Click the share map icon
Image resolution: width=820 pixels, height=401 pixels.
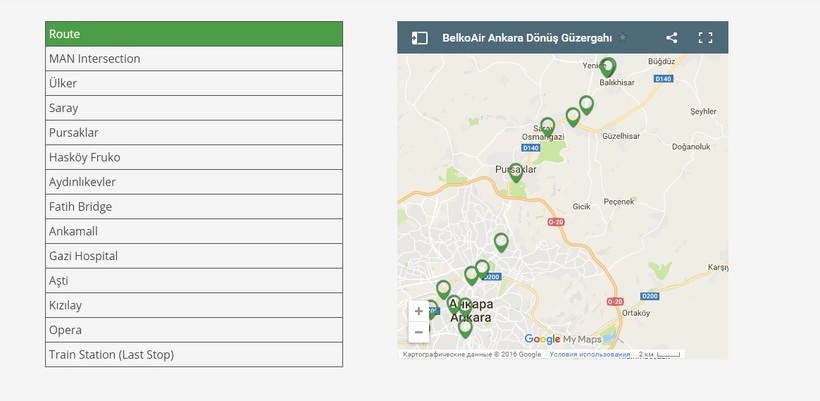pos(672,38)
